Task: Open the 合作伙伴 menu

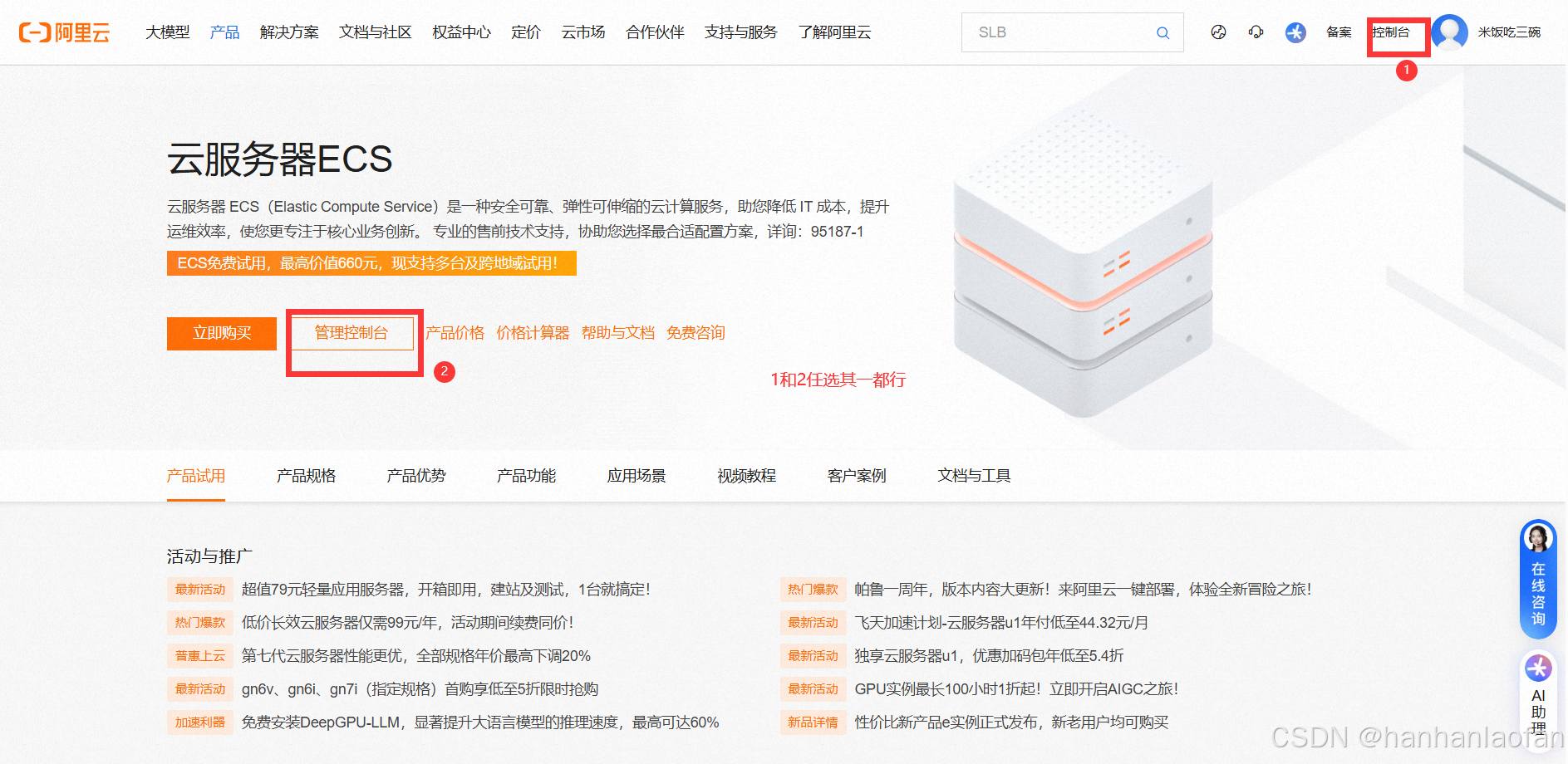Action: 656,32
